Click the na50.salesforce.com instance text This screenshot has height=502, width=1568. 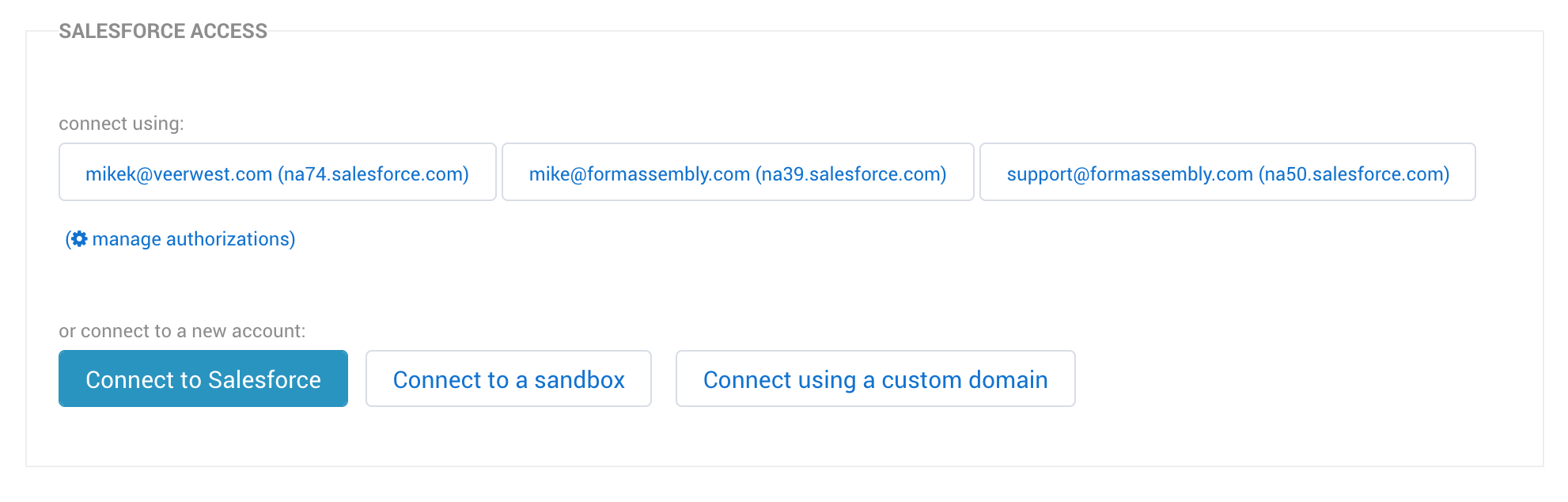(1354, 174)
